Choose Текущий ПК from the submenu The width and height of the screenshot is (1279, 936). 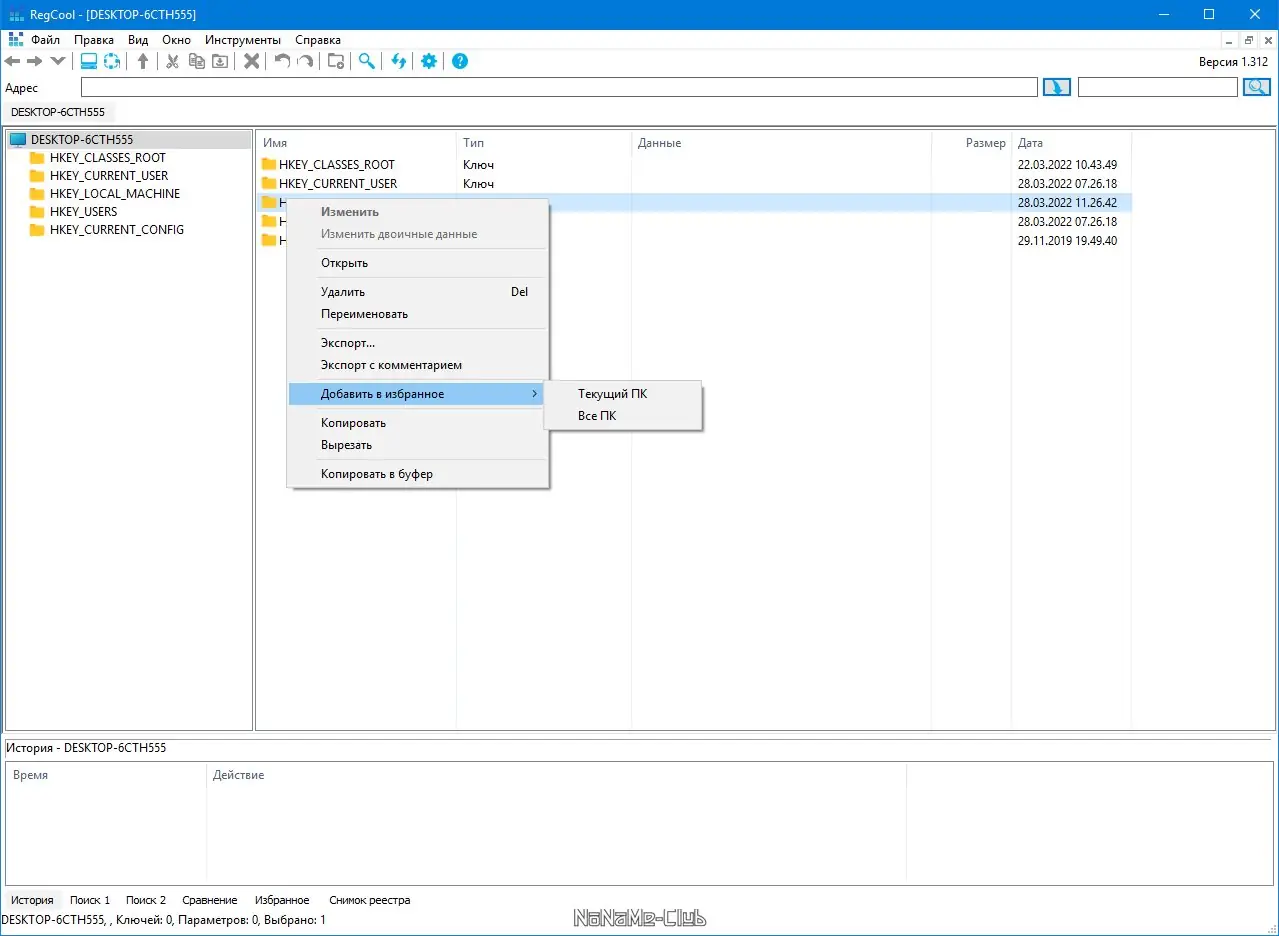[612, 394]
